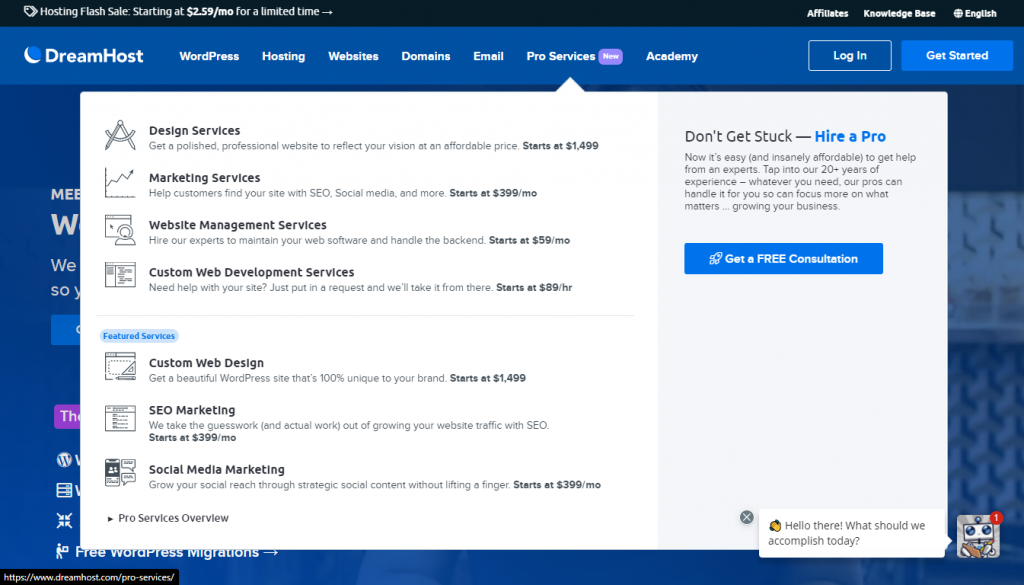Click the New badge beside Pro Services

point(611,56)
